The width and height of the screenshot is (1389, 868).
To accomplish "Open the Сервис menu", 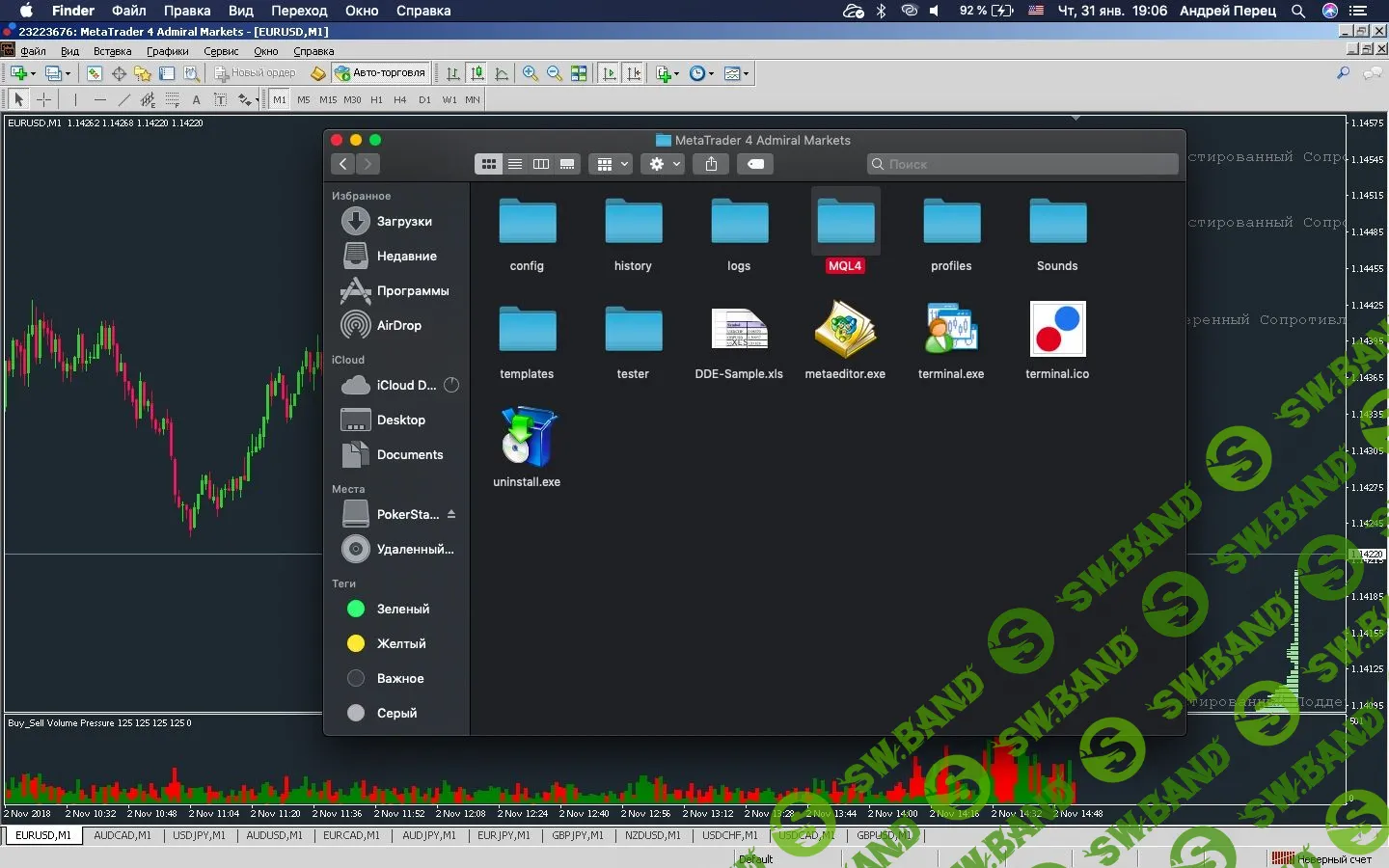I will pyautogui.click(x=221, y=51).
